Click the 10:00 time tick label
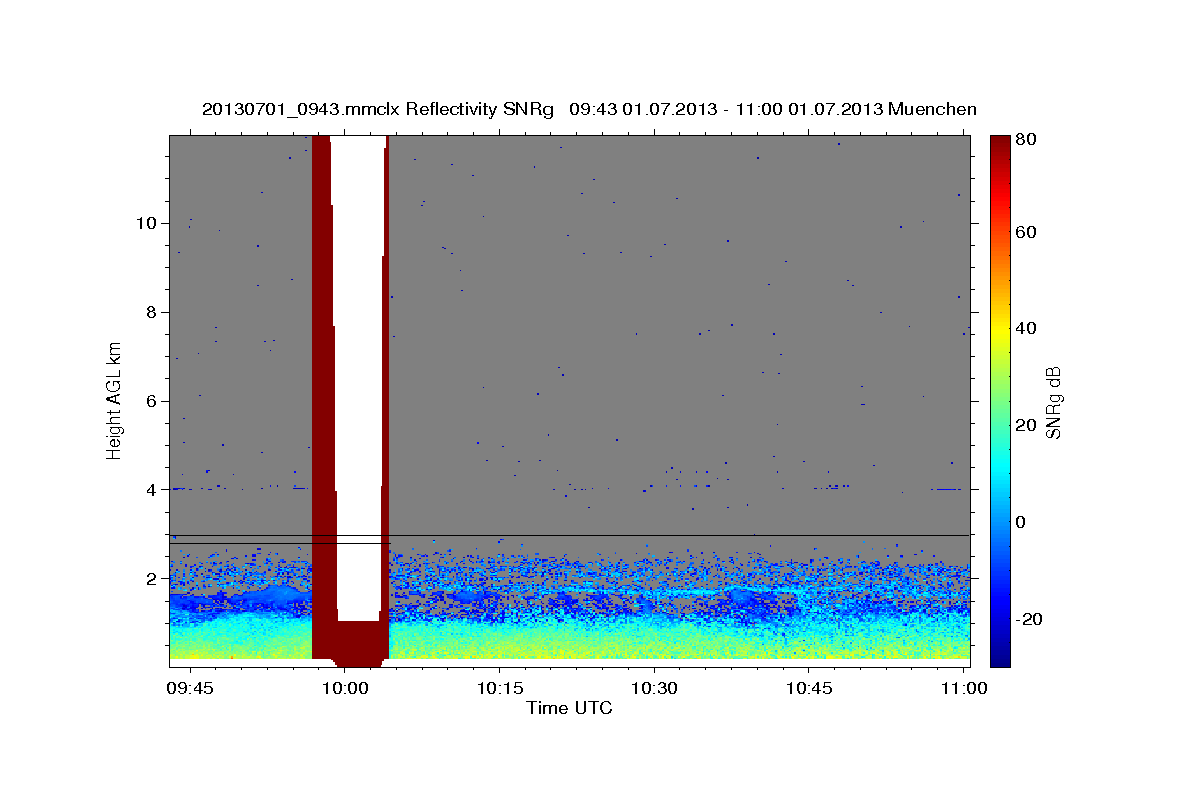The height and width of the screenshot is (800, 1200). pos(345,688)
